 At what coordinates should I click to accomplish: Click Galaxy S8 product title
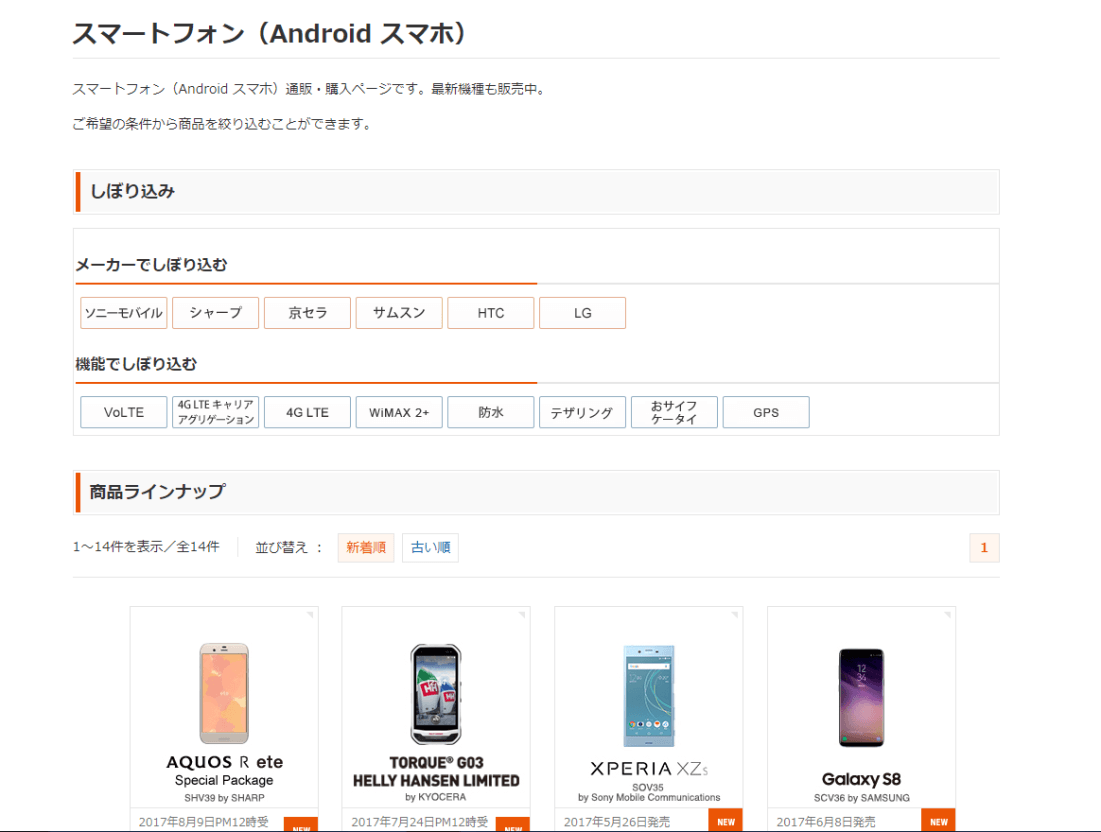click(862, 779)
